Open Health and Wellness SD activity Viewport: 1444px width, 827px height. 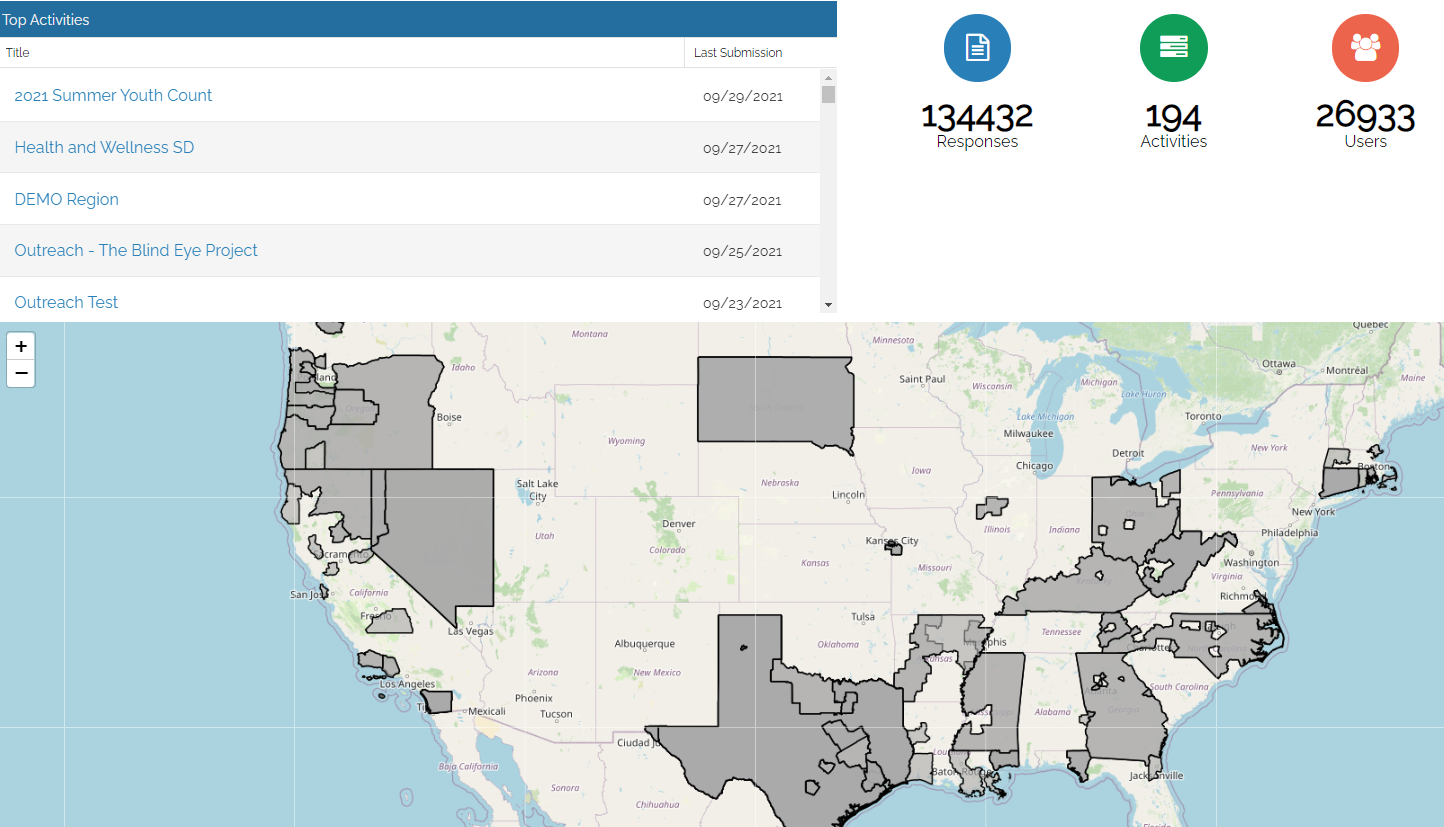tap(104, 148)
